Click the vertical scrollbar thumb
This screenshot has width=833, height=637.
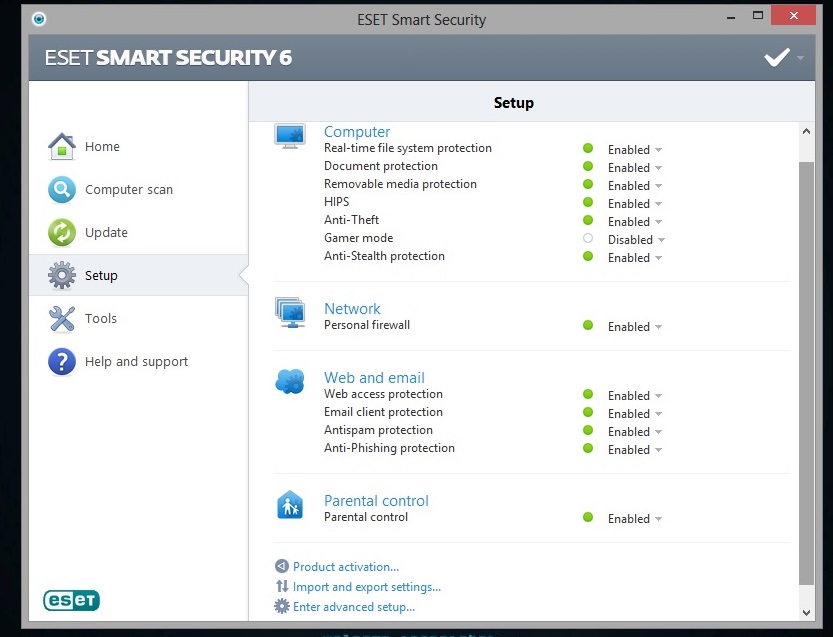pos(806,373)
